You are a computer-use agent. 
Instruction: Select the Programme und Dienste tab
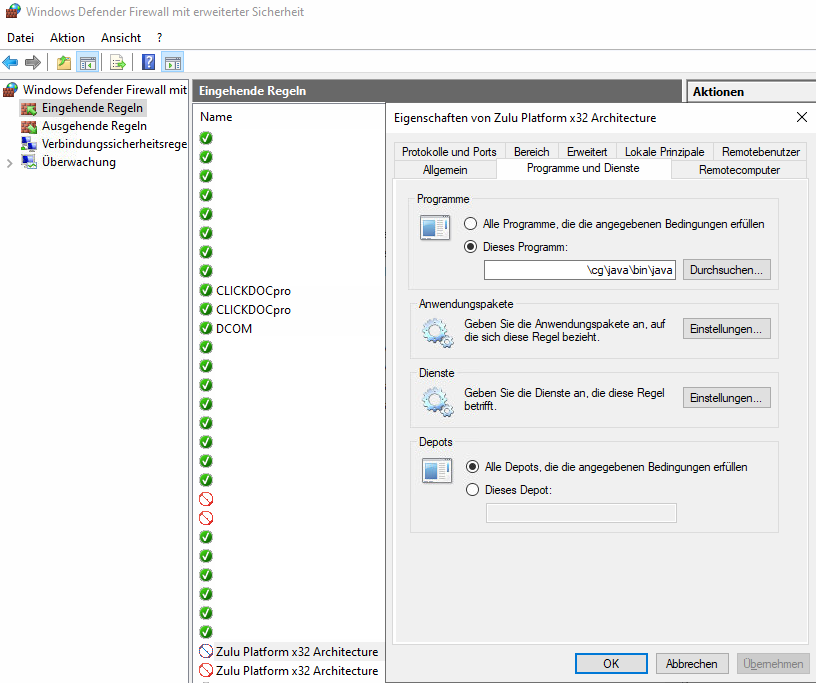pyautogui.click(x=583, y=169)
